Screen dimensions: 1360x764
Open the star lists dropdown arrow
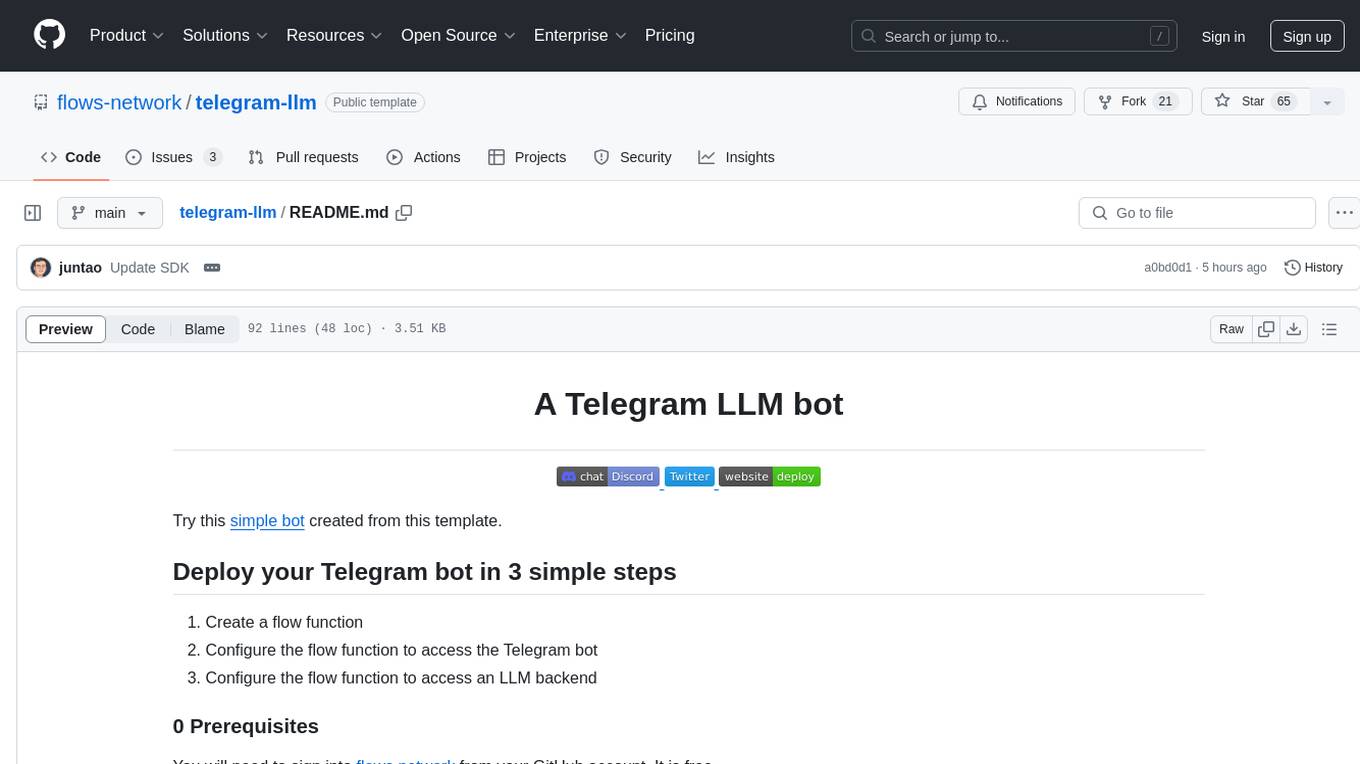(1327, 102)
